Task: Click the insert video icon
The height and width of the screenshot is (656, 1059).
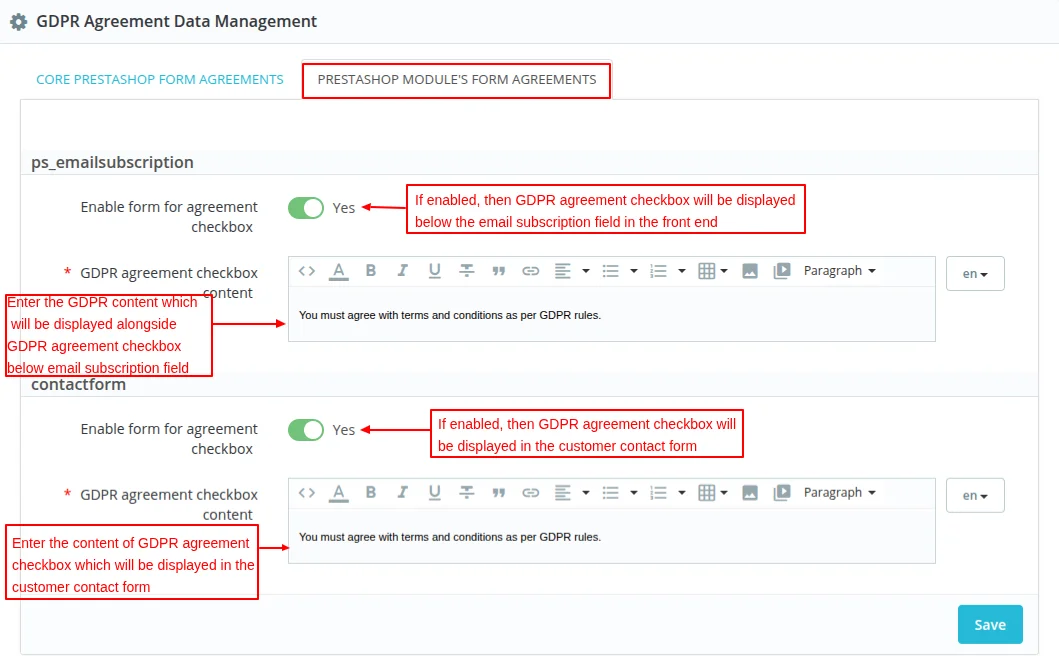Action: tap(782, 271)
